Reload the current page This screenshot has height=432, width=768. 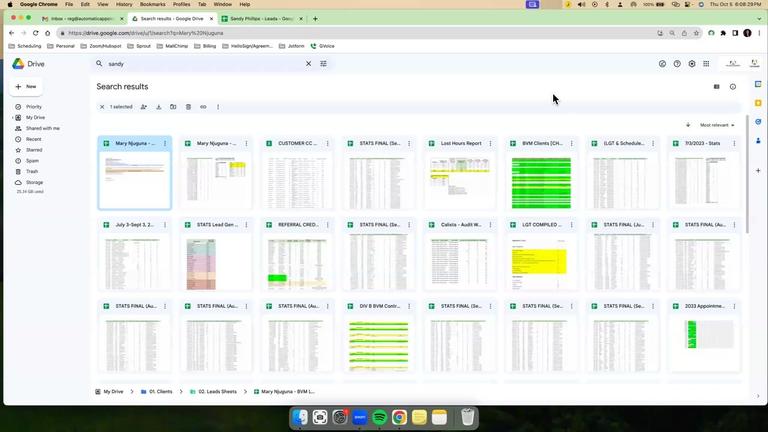click(35, 33)
